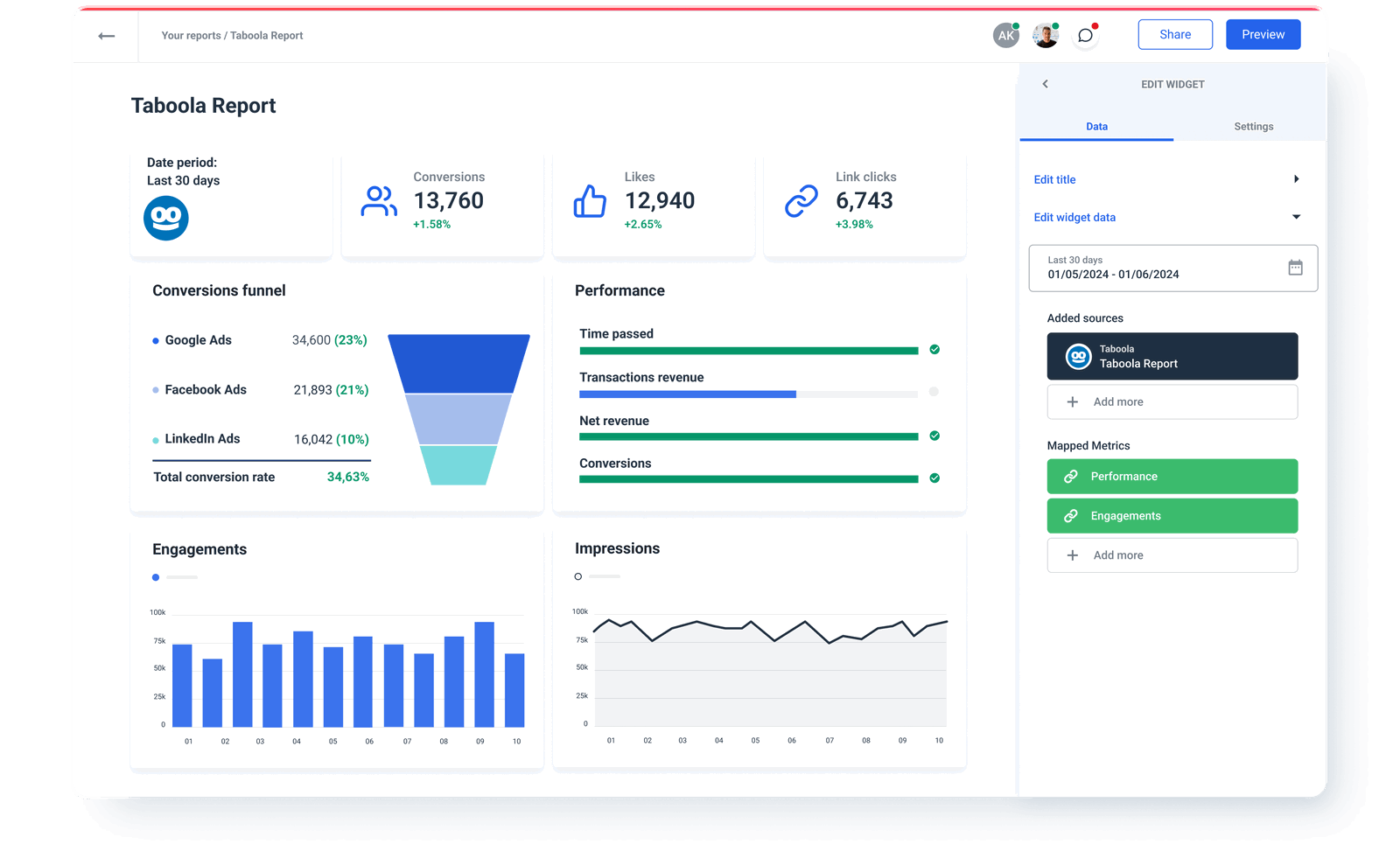Toggle the series indicator on Impressions chart
This screenshot has height=851, width=1400.
pos(578,576)
